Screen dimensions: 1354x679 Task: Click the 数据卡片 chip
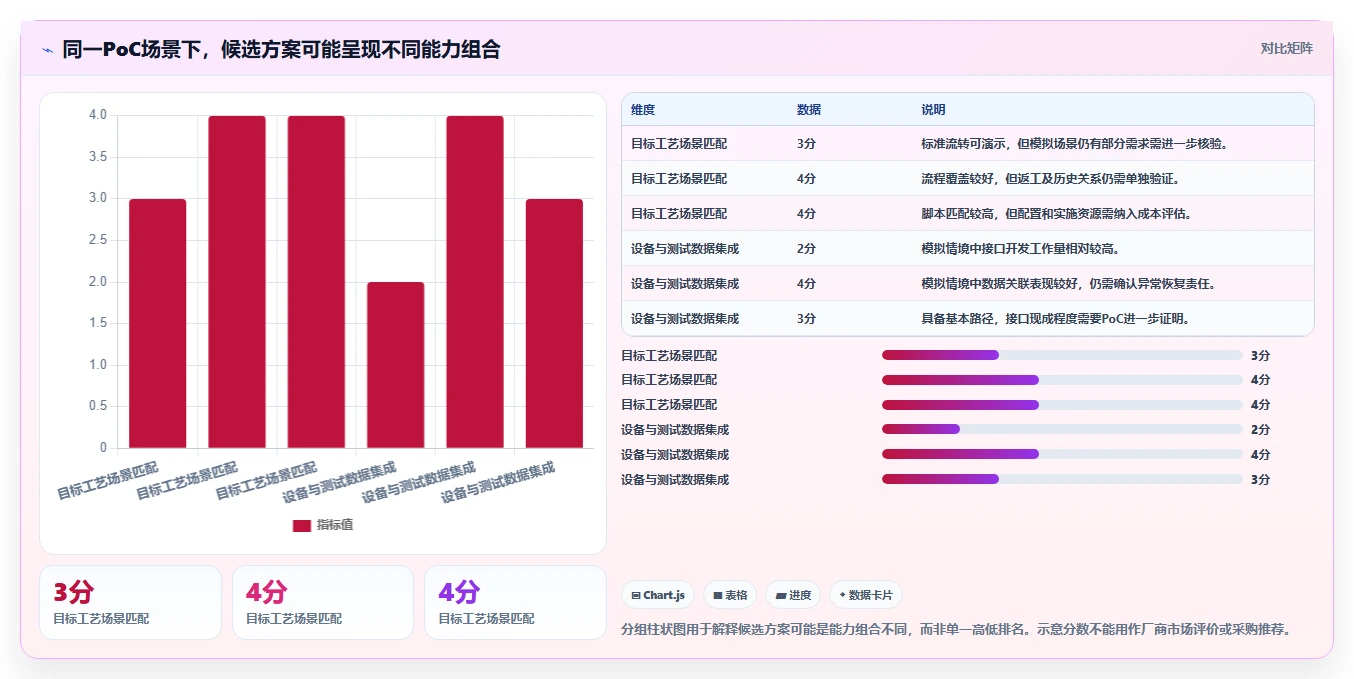[x=866, y=595]
